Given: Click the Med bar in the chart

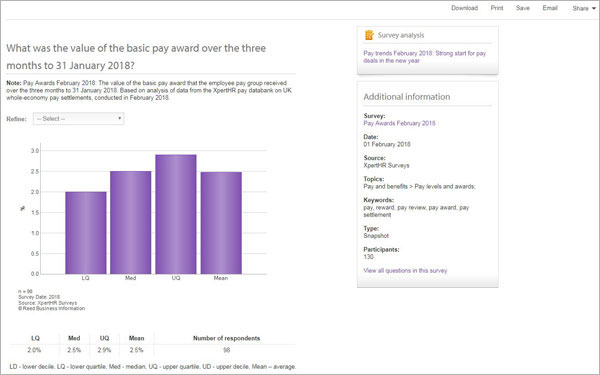Looking at the screenshot, I should tap(131, 222).
